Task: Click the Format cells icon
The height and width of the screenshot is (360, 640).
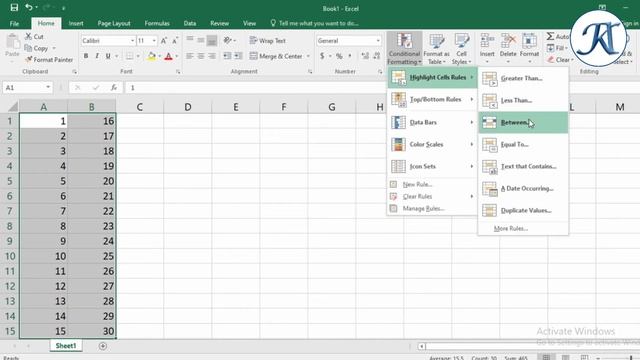Action: (x=529, y=42)
